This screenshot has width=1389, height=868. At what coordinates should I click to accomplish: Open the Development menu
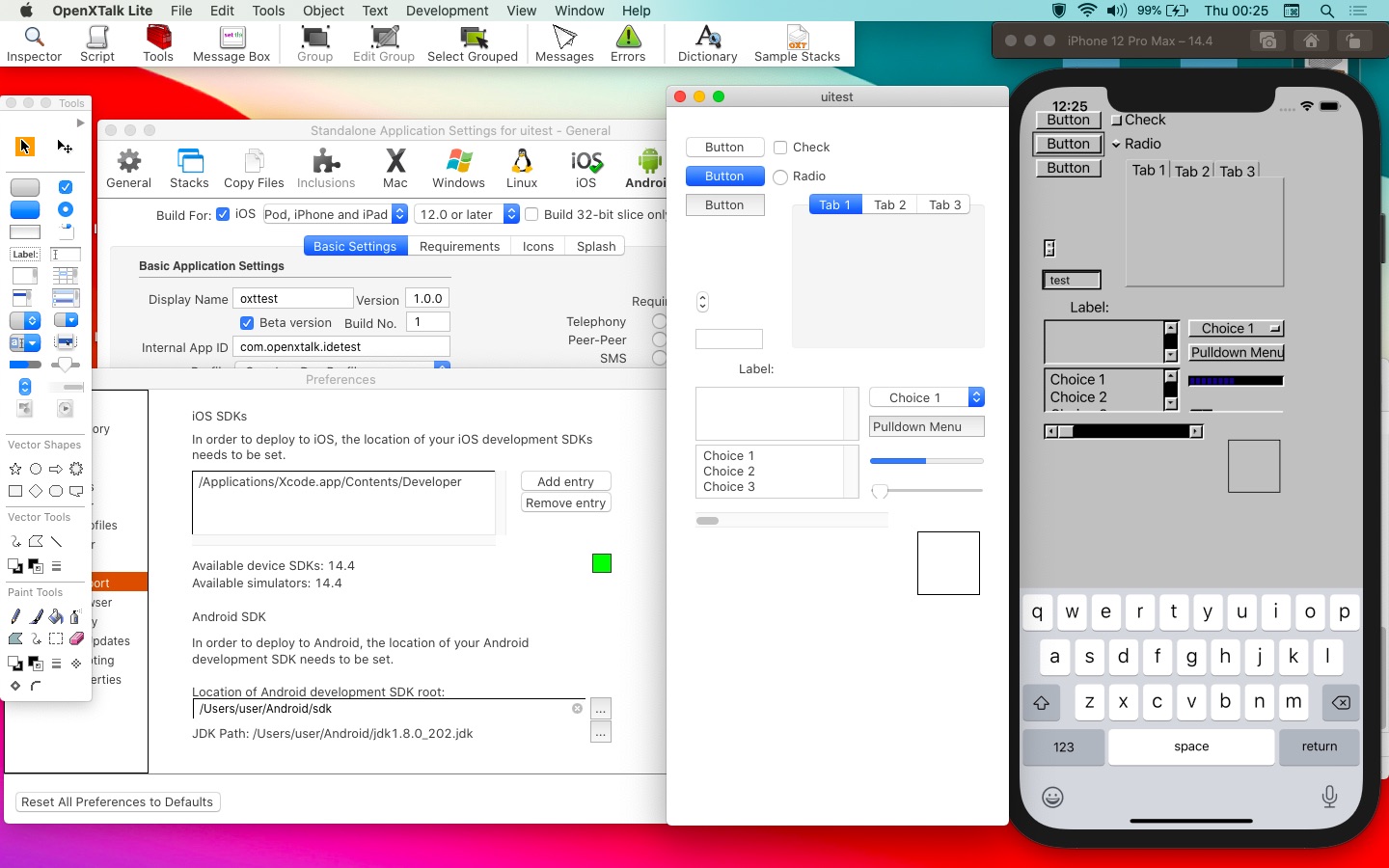tap(447, 11)
